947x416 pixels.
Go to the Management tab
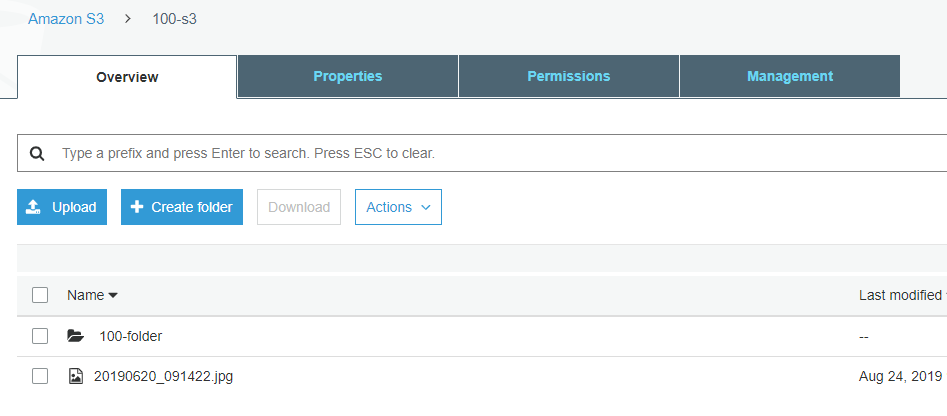pos(790,76)
